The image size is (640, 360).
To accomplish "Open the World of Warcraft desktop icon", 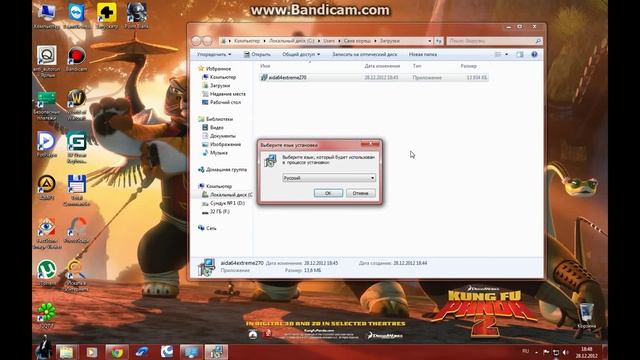I will (x=76, y=104).
